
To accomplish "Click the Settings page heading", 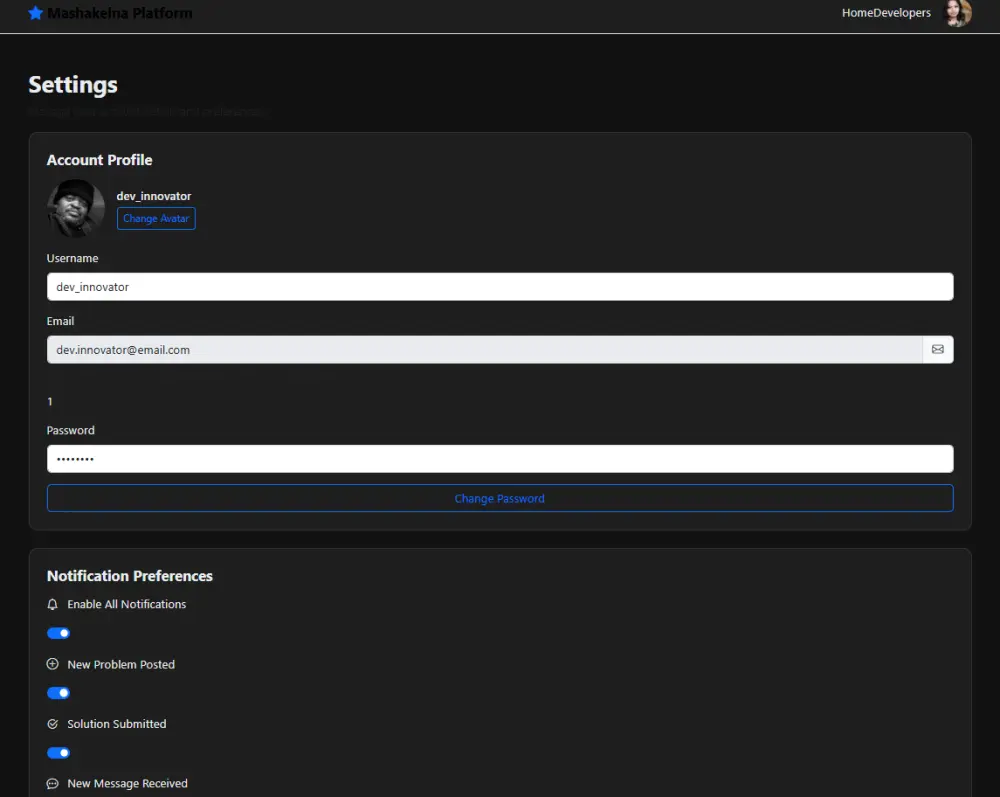I will (73, 85).
